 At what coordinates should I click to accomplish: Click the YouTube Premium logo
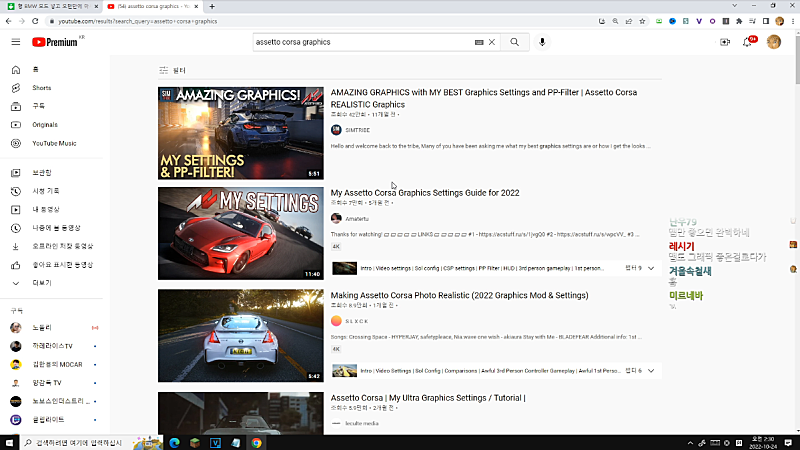point(55,42)
